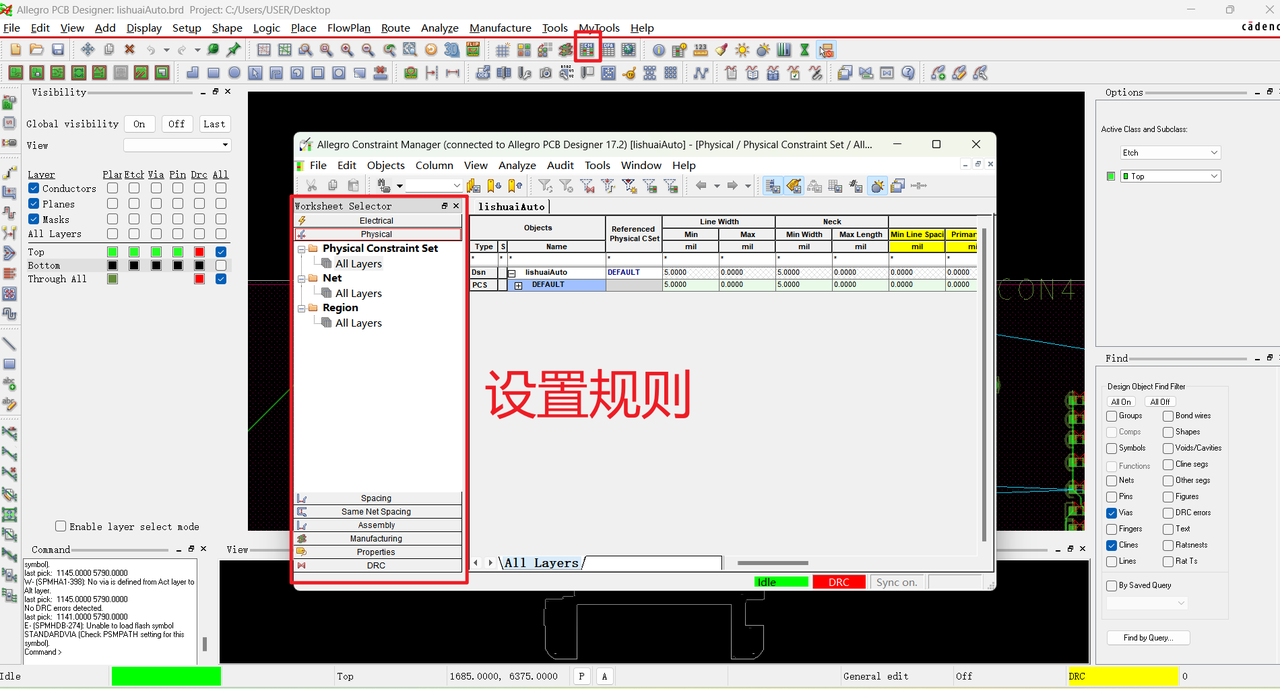The image size is (1280, 689).
Task: Check the Groups find filter checkbox
Action: pyautogui.click(x=1112, y=415)
